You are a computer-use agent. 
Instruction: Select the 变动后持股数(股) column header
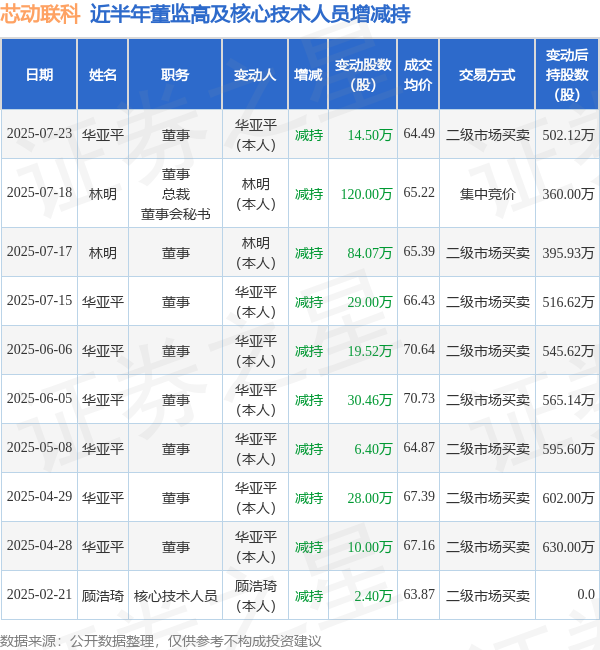point(567,75)
